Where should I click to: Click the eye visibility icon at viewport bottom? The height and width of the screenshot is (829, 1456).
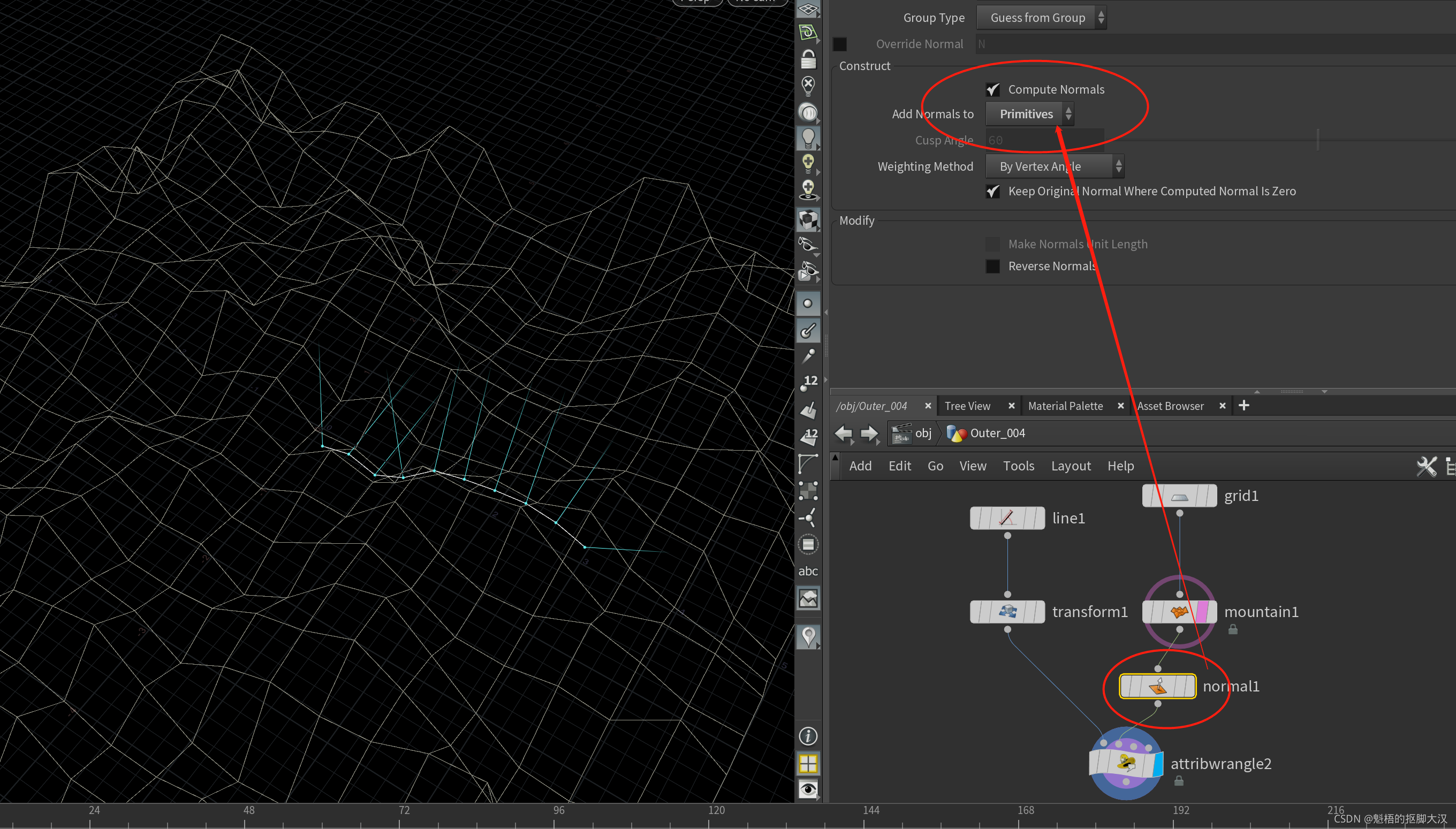[x=808, y=789]
